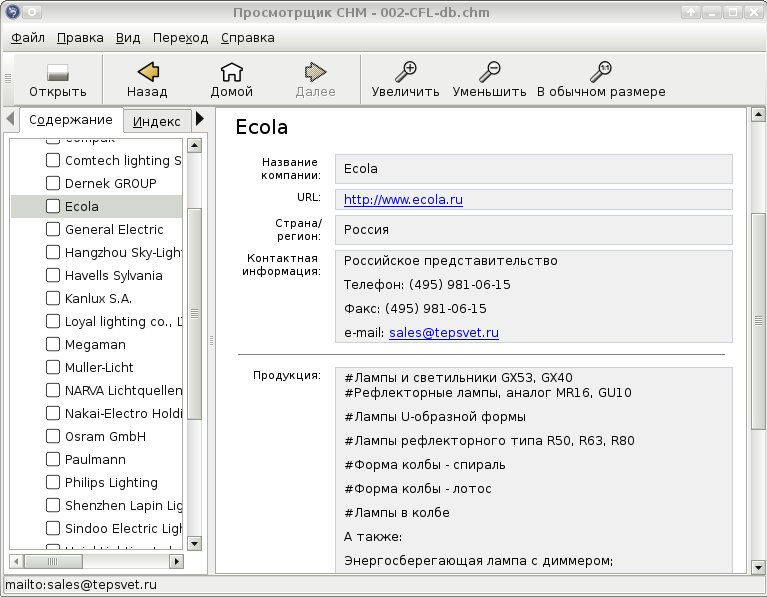Click page view scroll-up arrow
Viewport: 767px width, 597px height.
click(x=758, y=115)
